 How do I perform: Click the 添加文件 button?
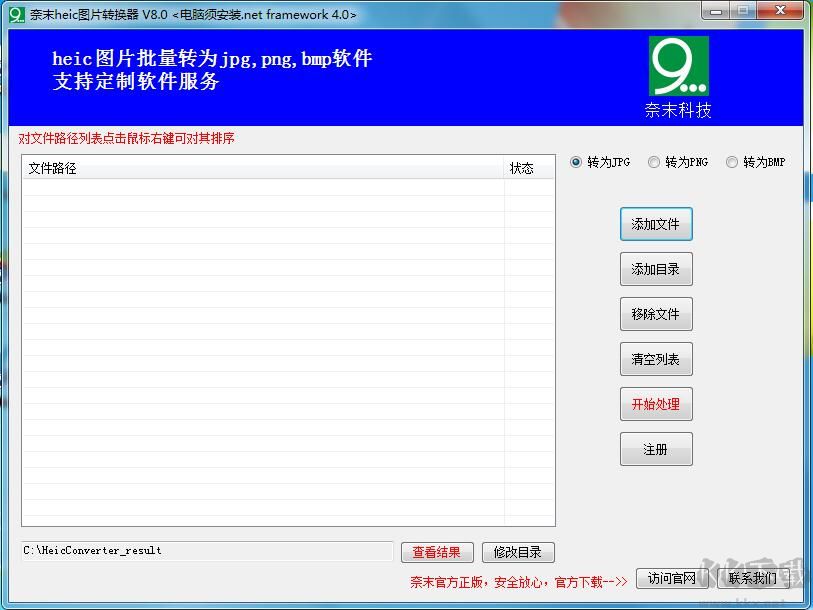coord(656,224)
